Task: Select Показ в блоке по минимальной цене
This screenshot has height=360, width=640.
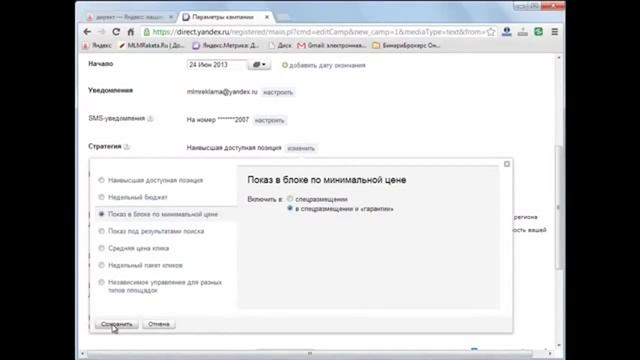Action: 101,214
